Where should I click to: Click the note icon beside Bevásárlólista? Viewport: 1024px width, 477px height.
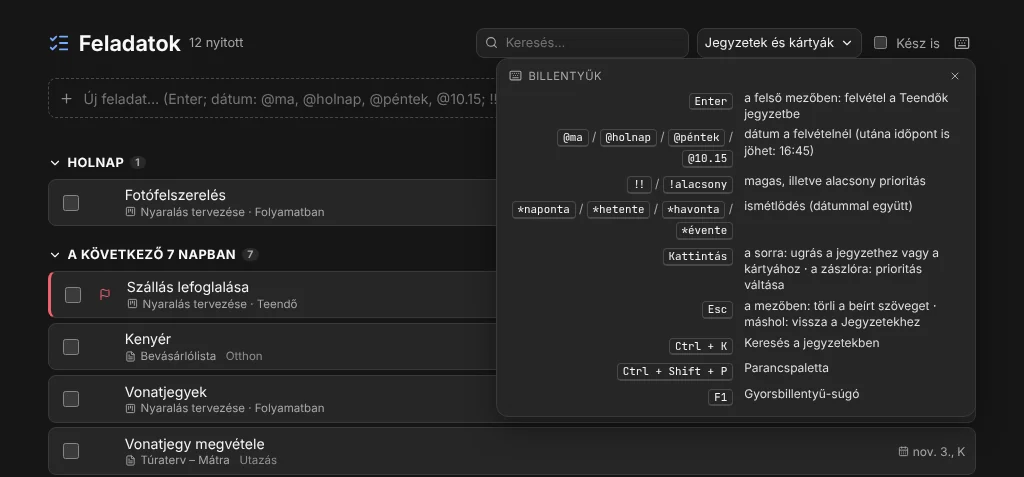131,356
